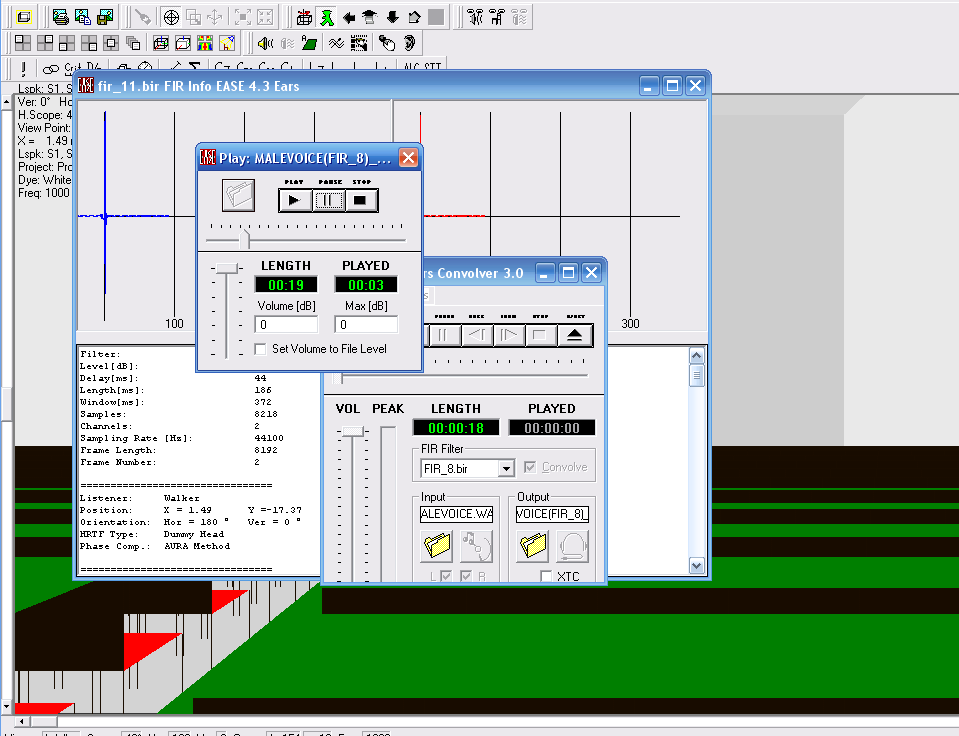959x736 pixels.
Task: Click the Output file name field
Action: click(x=552, y=514)
